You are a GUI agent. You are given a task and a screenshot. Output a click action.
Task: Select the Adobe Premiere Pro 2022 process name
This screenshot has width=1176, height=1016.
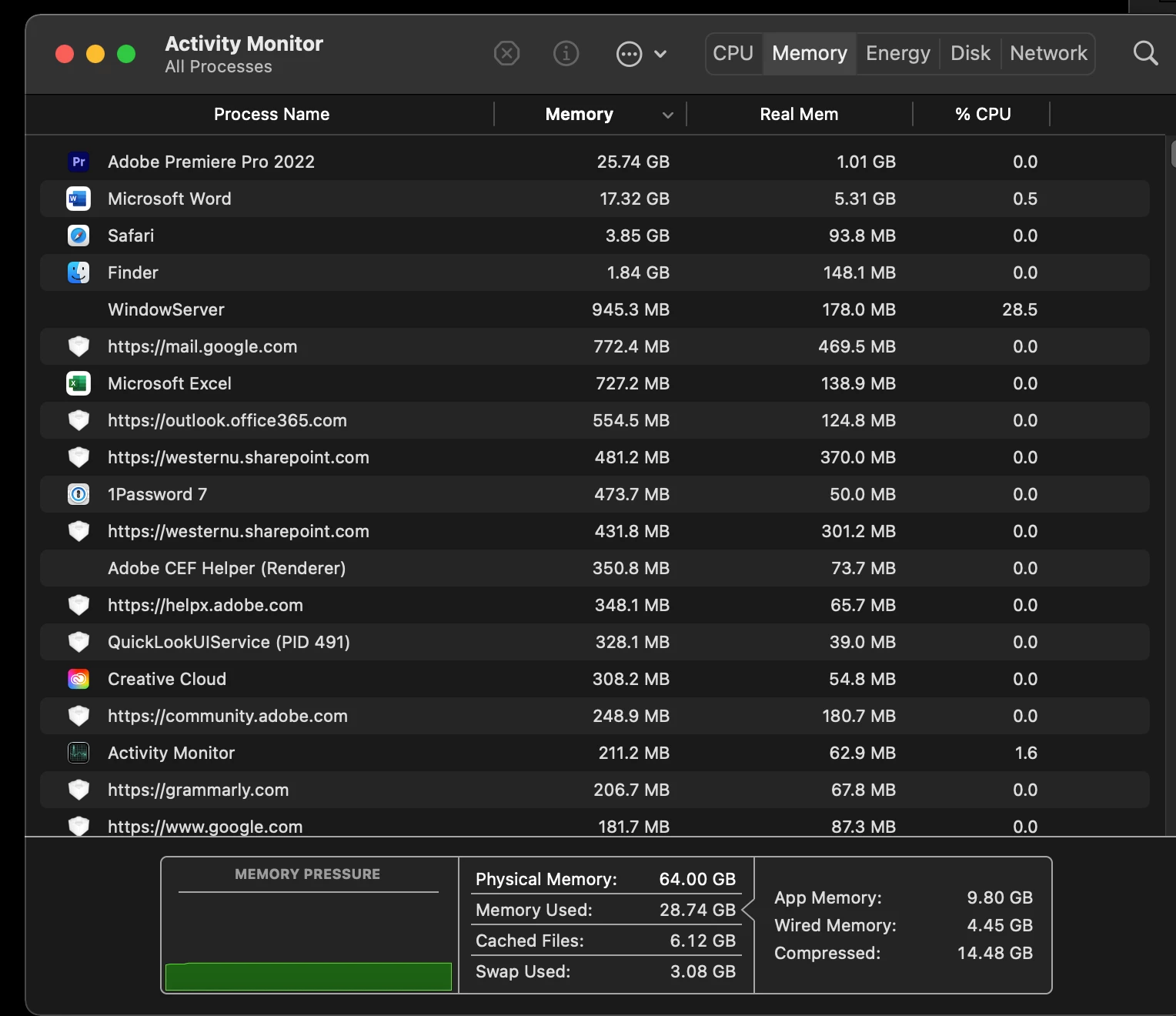[211, 162]
